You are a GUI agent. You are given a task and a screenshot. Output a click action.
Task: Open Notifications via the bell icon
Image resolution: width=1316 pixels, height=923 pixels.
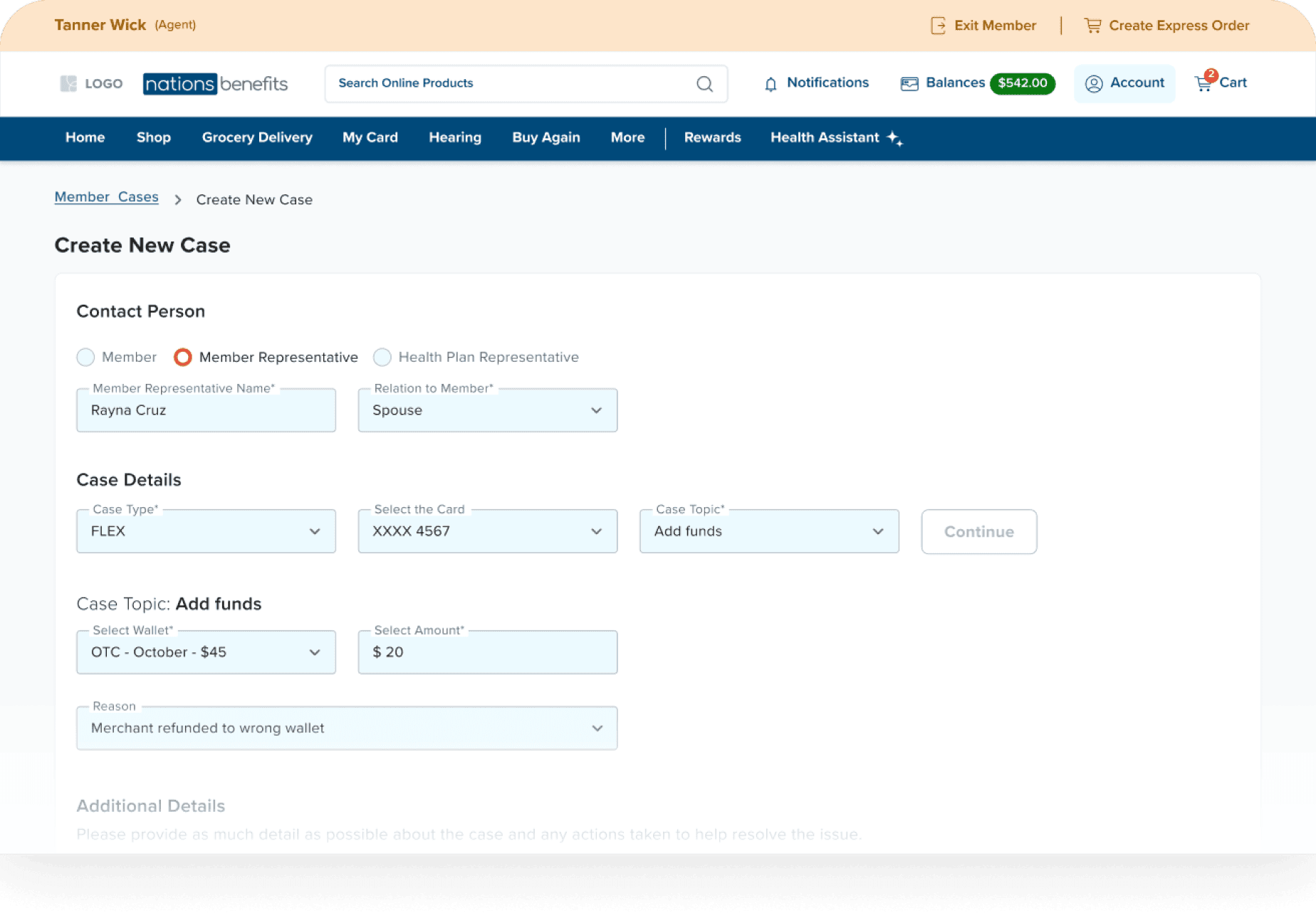(771, 84)
